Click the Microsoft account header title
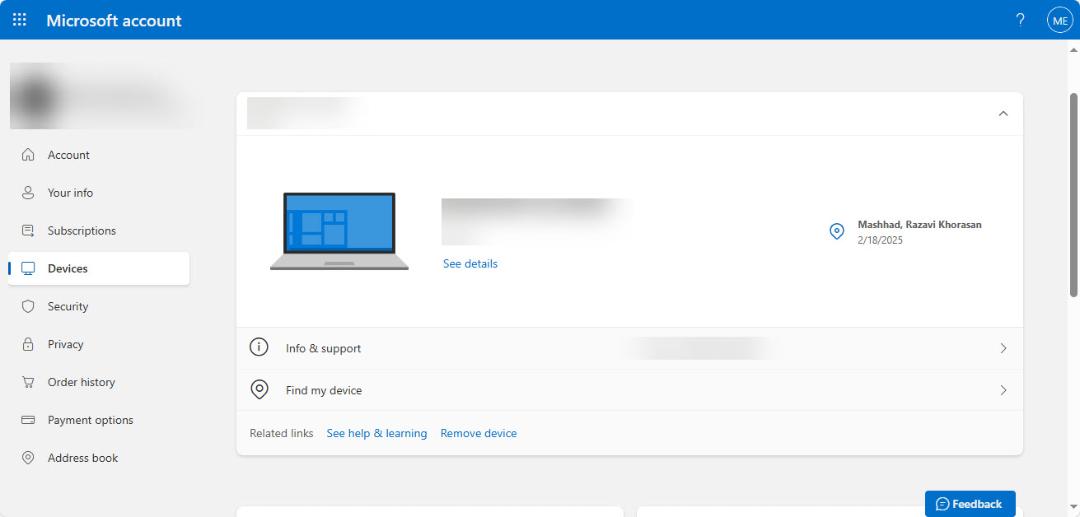1080x517 pixels. [x=114, y=21]
